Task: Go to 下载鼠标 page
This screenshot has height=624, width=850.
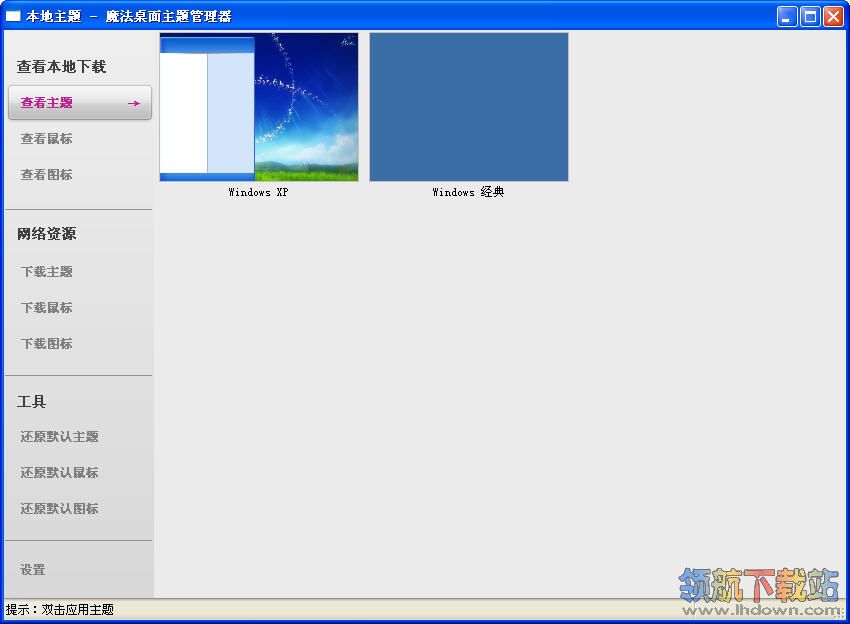Action: click(x=47, y=307)
